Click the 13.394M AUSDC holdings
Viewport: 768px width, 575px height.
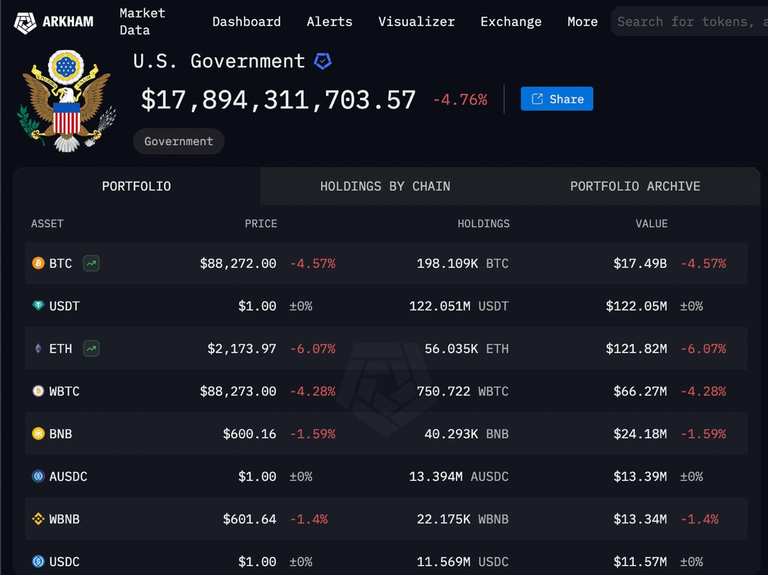pos(459,477)
